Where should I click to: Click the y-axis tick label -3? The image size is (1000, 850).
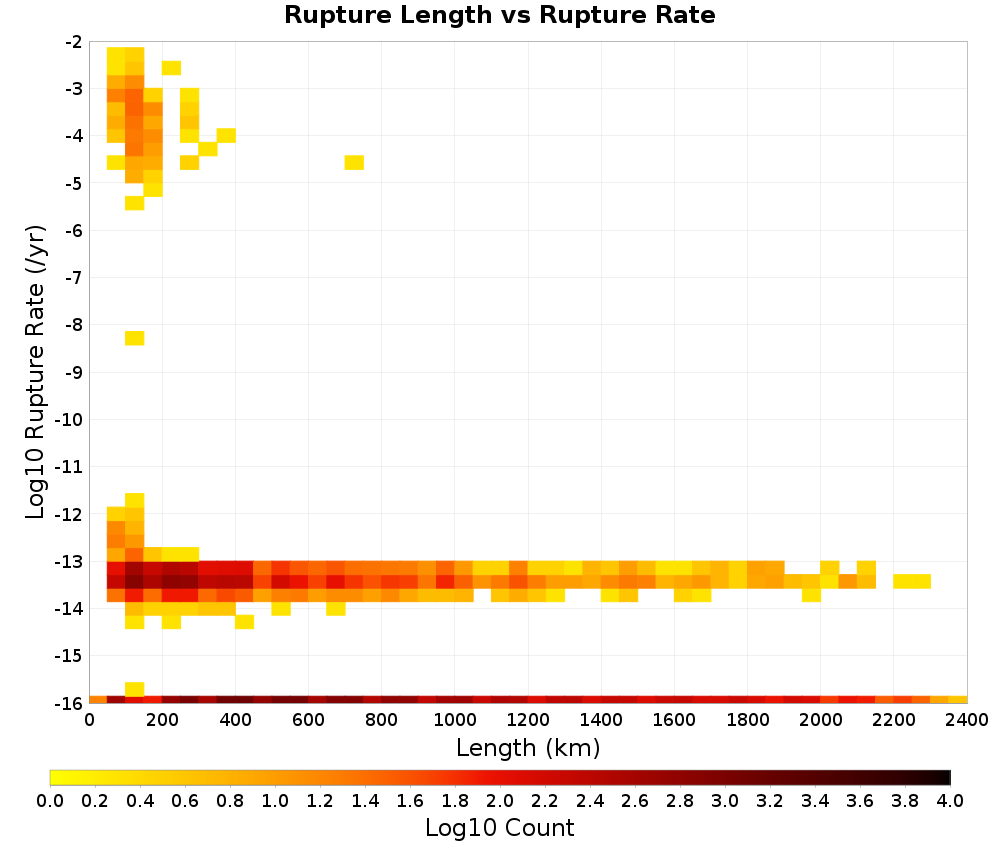coord(73,89)
